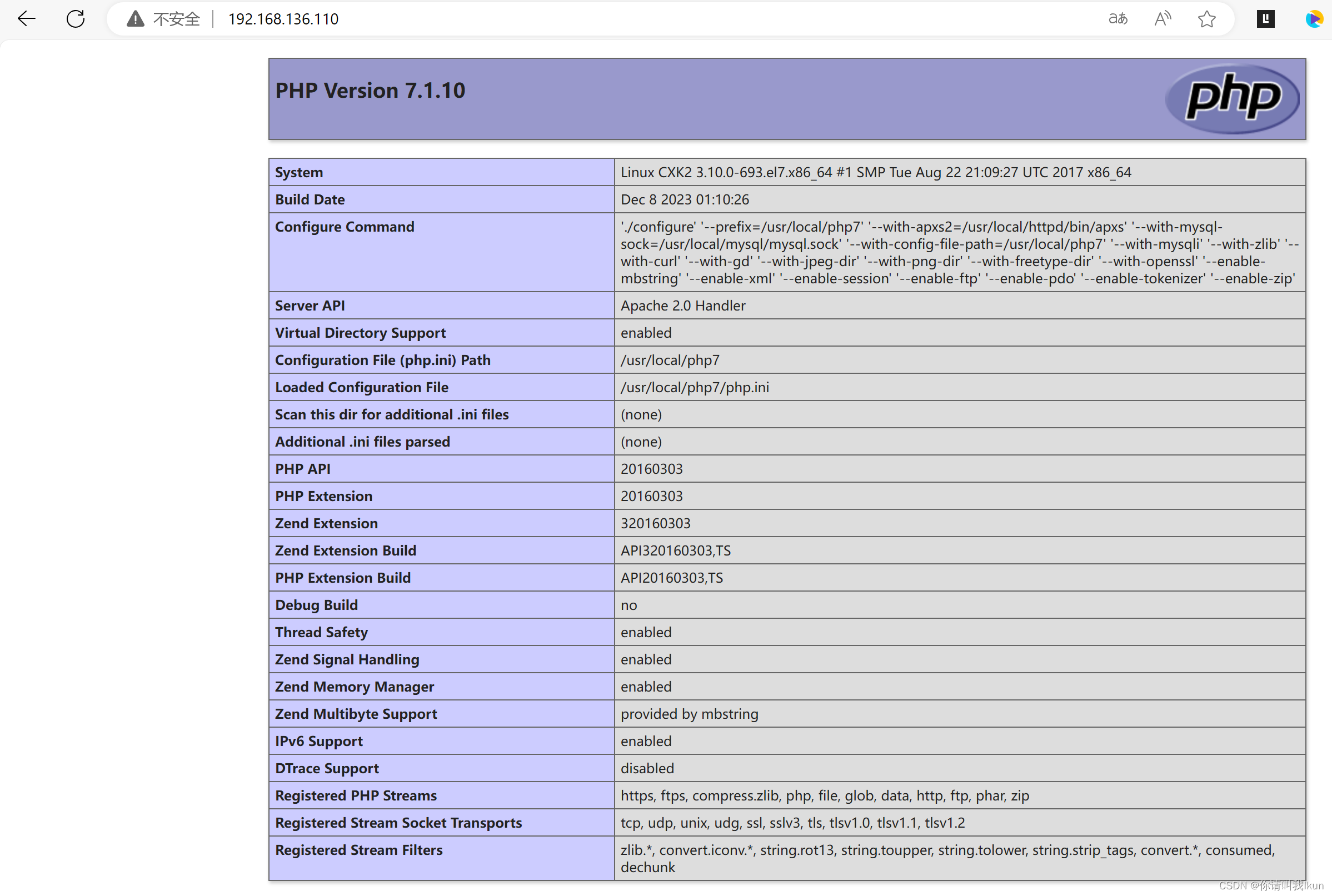The width and height of the screenshot is (1332, 896).
Task: Click the /usr/local/php7 path value
Action: (670, 360)
